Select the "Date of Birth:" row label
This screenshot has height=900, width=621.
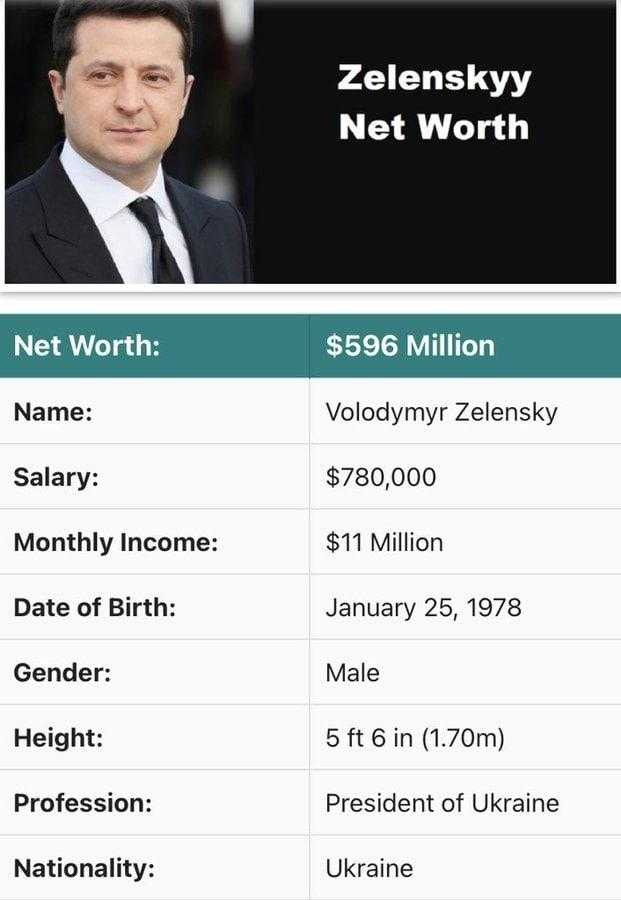(95, 607)
